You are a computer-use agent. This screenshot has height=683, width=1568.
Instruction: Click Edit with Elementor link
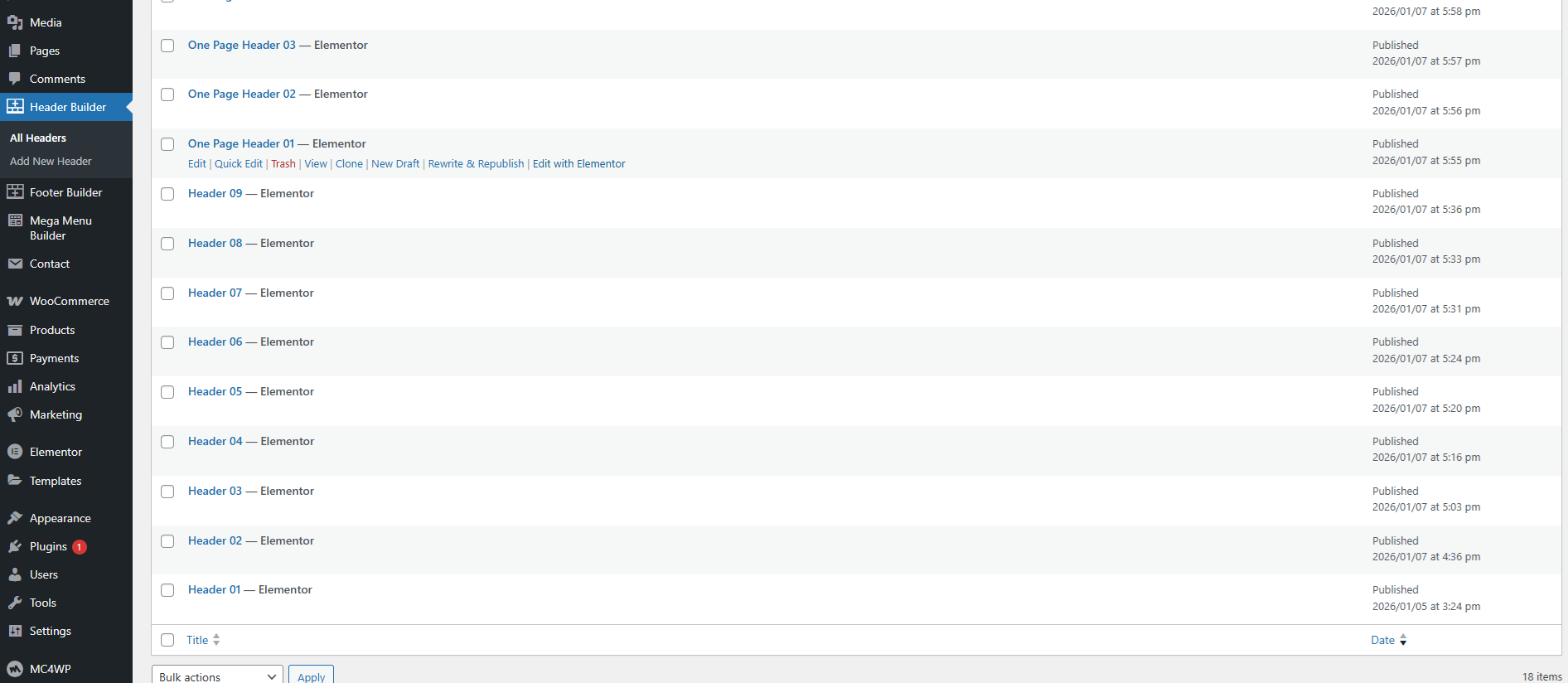pos(578,164)
